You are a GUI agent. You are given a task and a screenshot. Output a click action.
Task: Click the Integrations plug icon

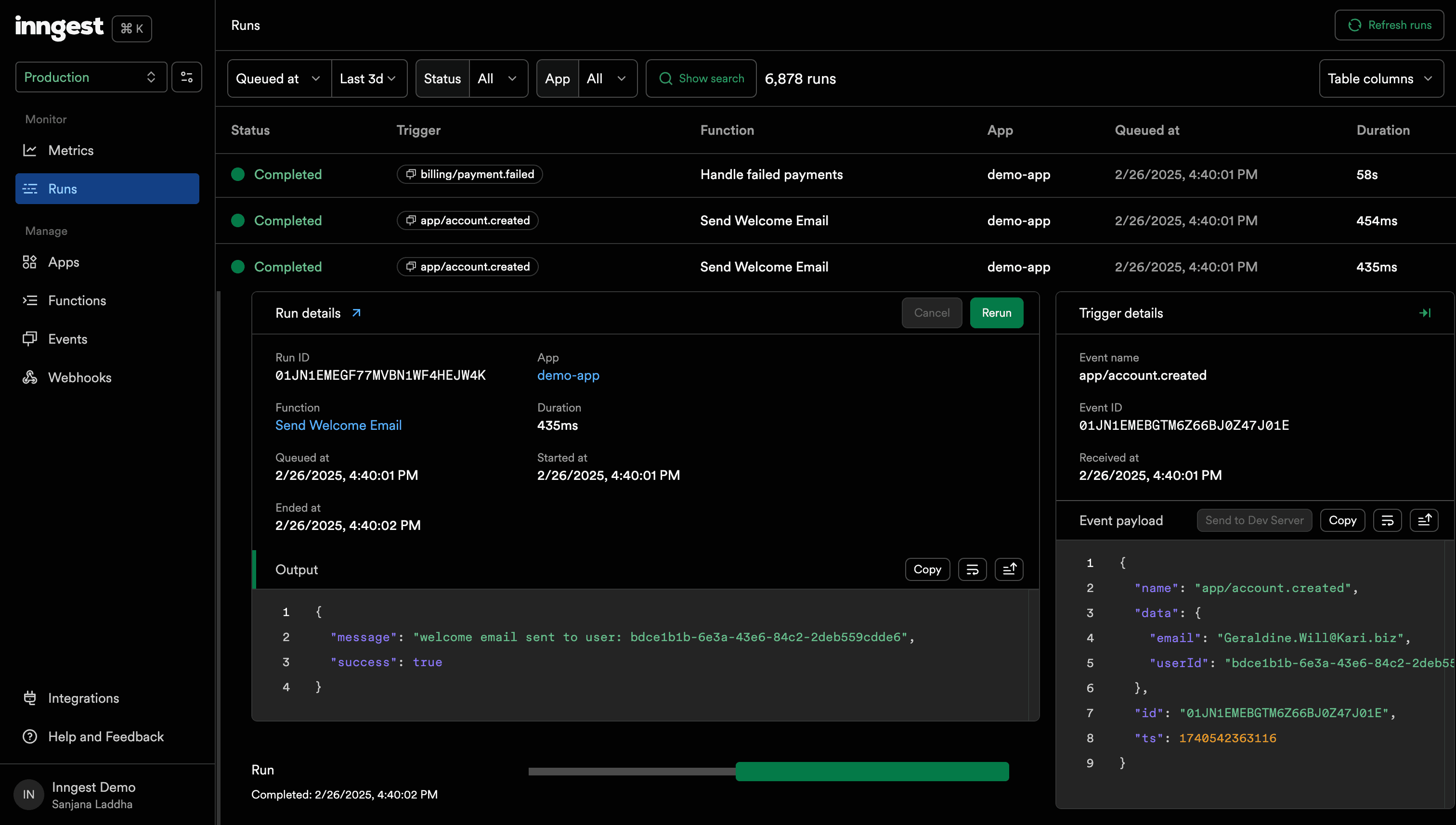[x=29, y=698]
